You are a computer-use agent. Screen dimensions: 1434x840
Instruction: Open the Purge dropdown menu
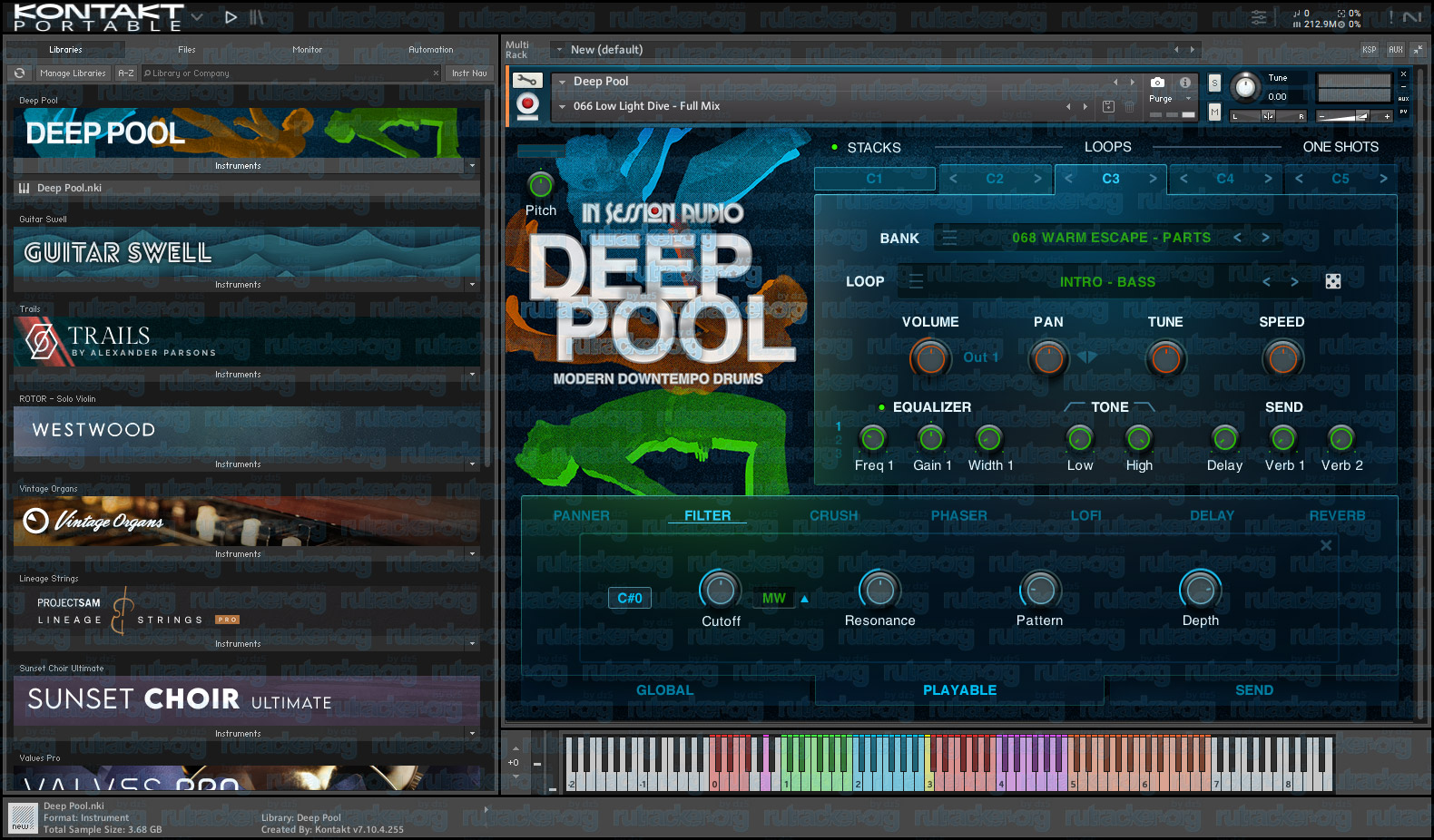[1169, 99]
